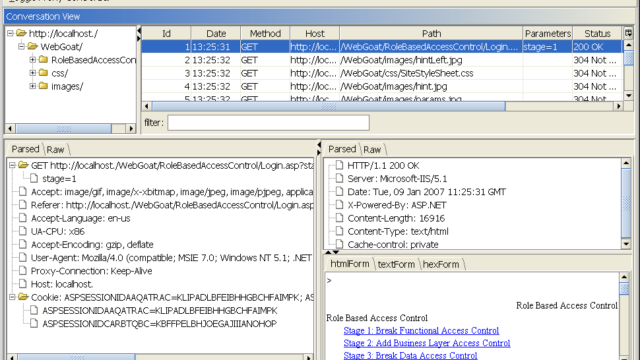Click the Server header document icon
Screen dimensions: 640x360
(x=339, y=178)
